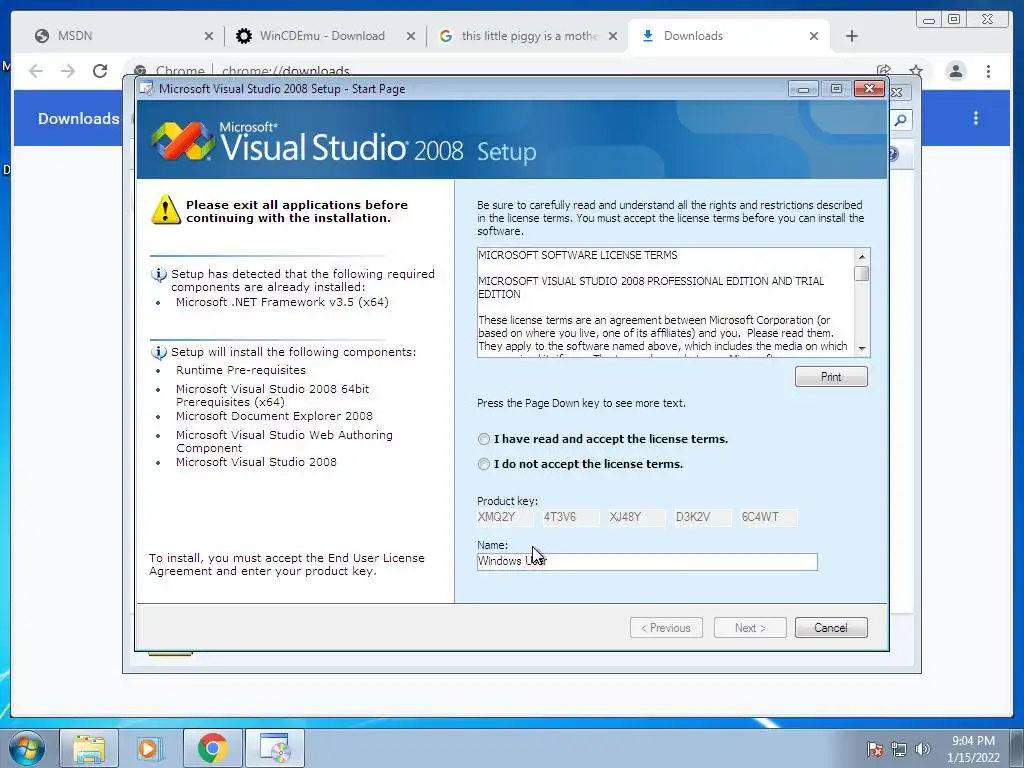Click the product key box 4T3V6

click(x=571, y=518)
